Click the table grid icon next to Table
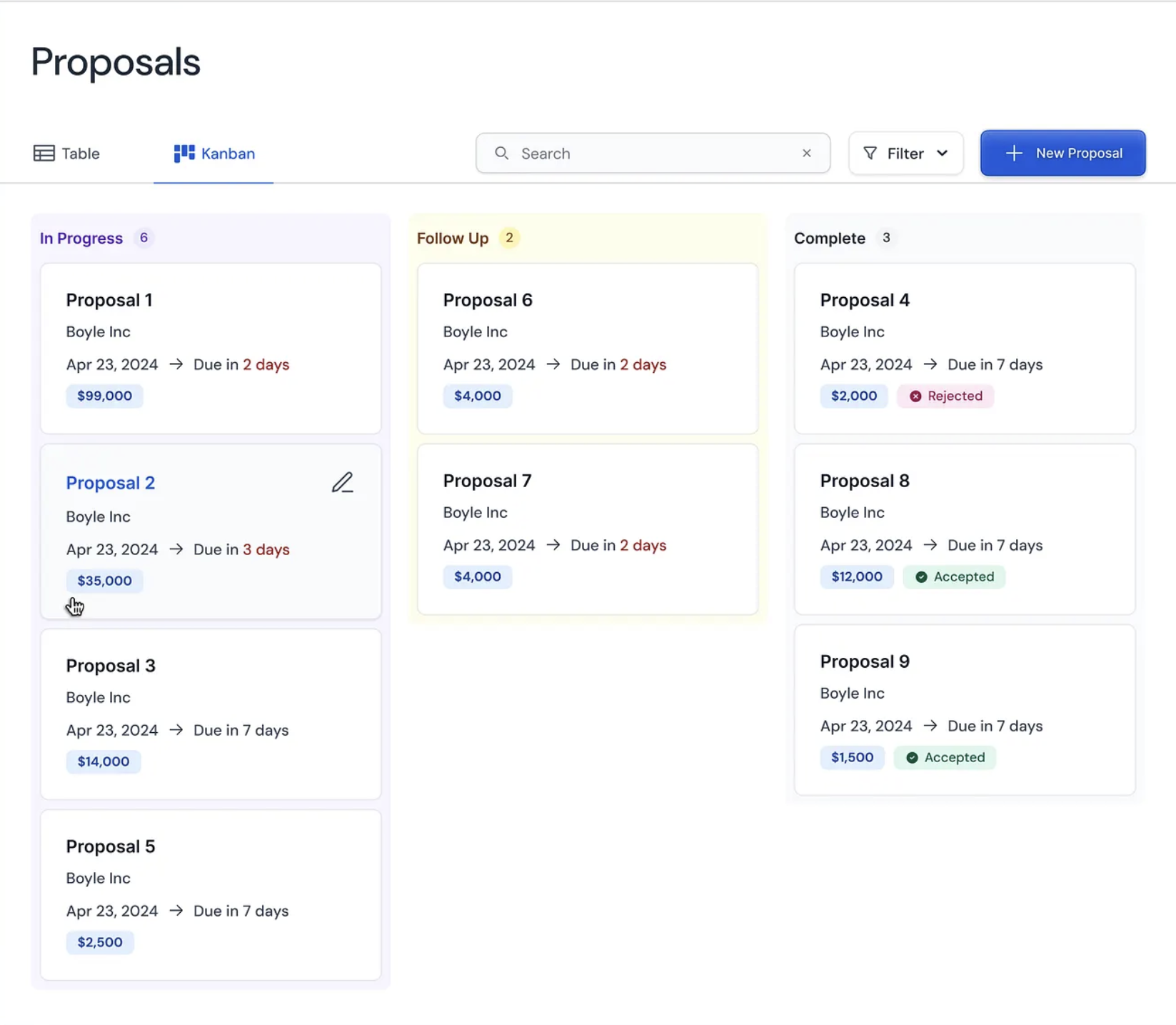 click(x=44, y=153)
